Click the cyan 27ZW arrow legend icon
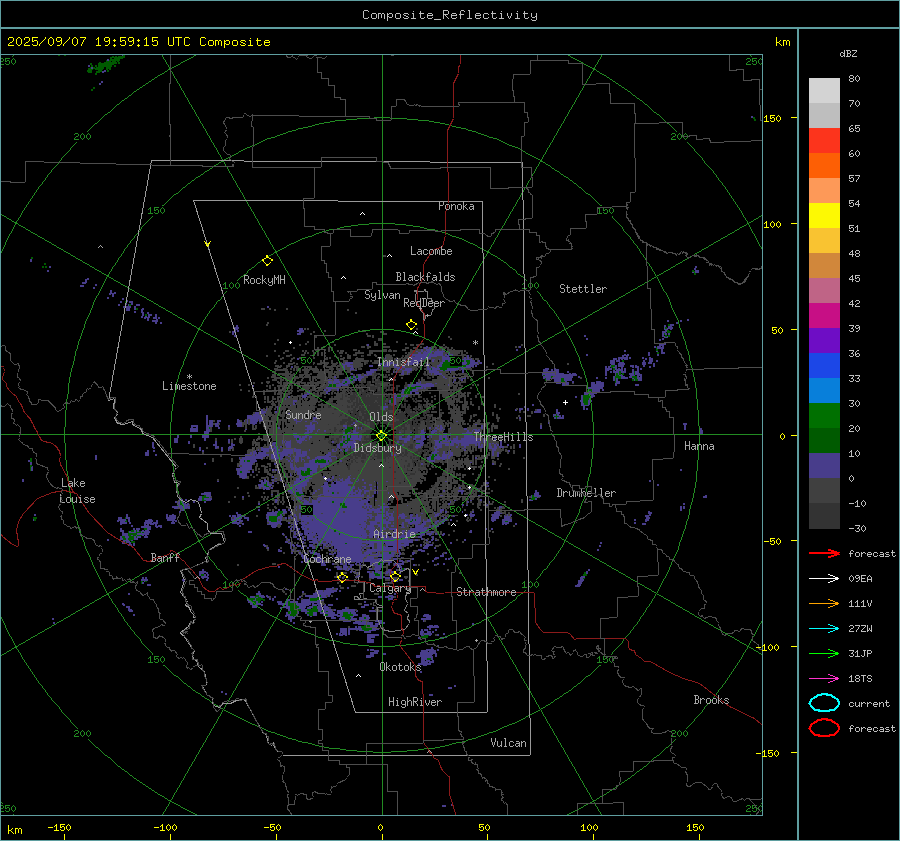This screenshot has width=900, height=841. 824,629
